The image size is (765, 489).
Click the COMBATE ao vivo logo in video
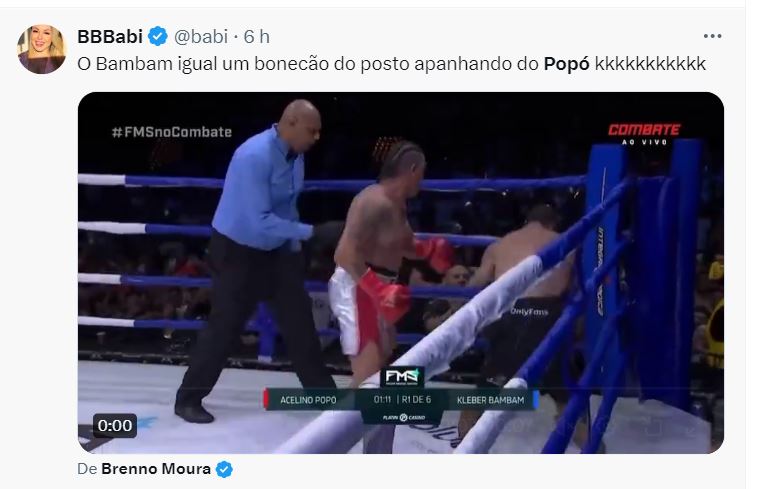click(x=644, y=134)
